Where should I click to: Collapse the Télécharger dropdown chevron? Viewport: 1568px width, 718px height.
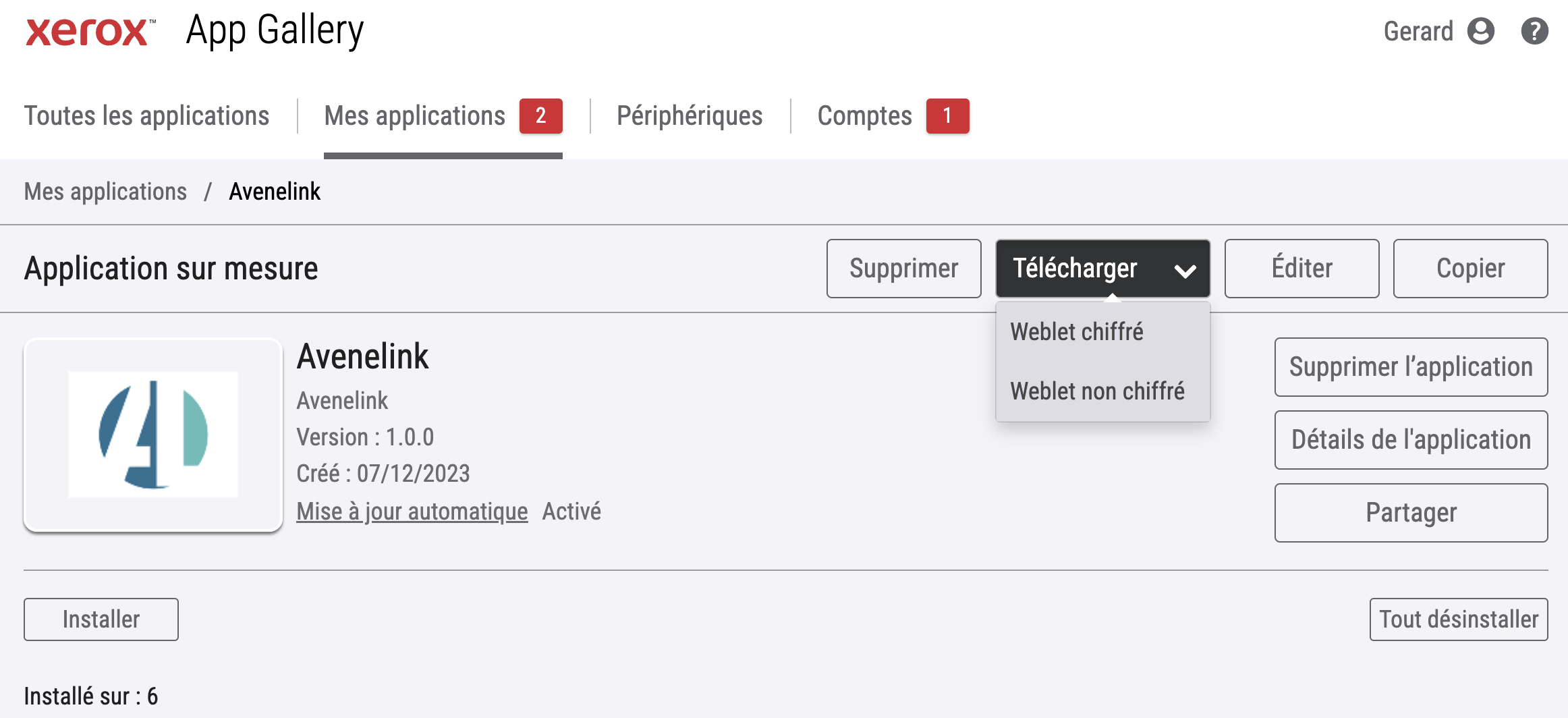click(1185, 271)
